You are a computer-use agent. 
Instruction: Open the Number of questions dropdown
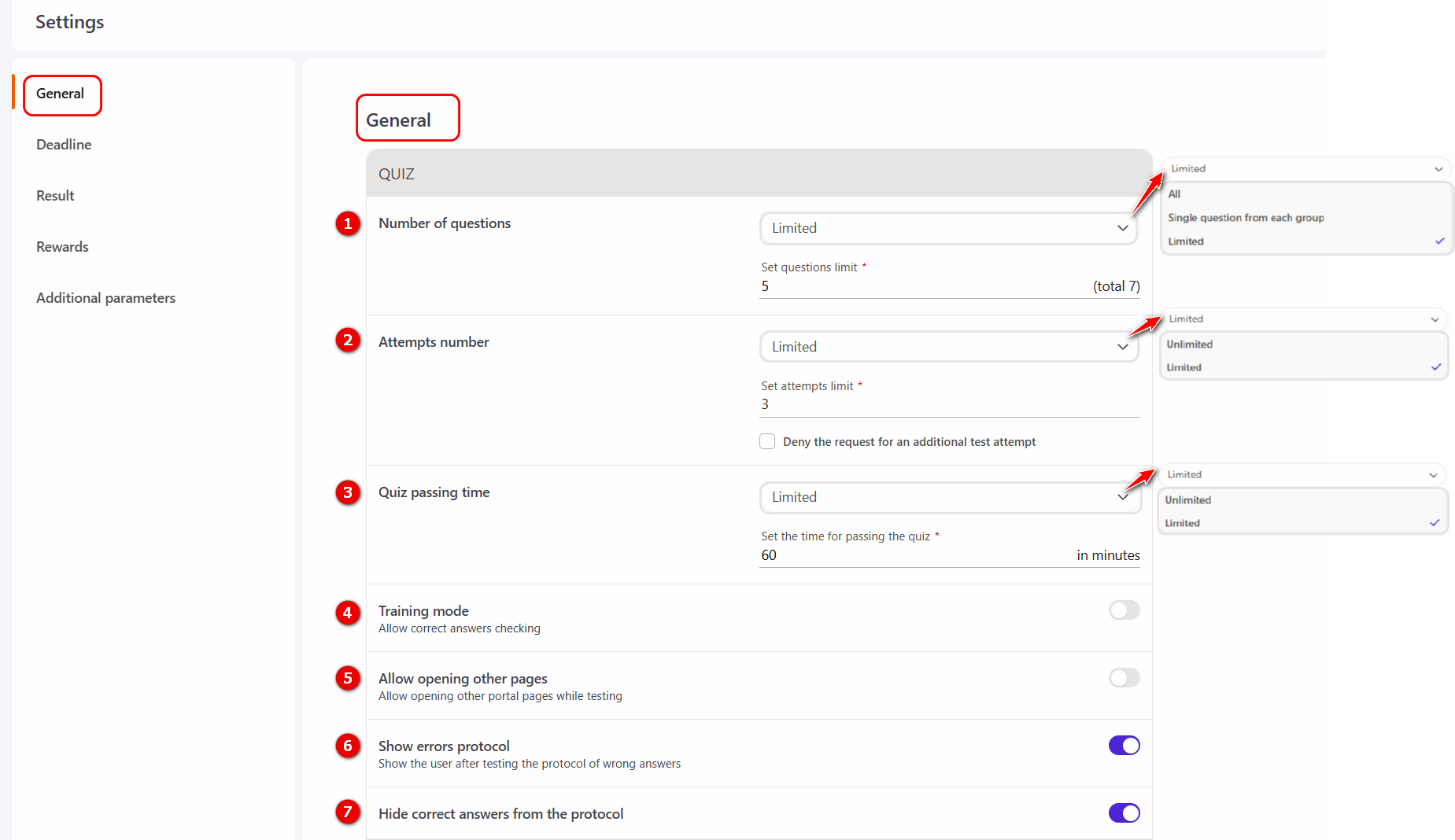[x=948, y=228]
